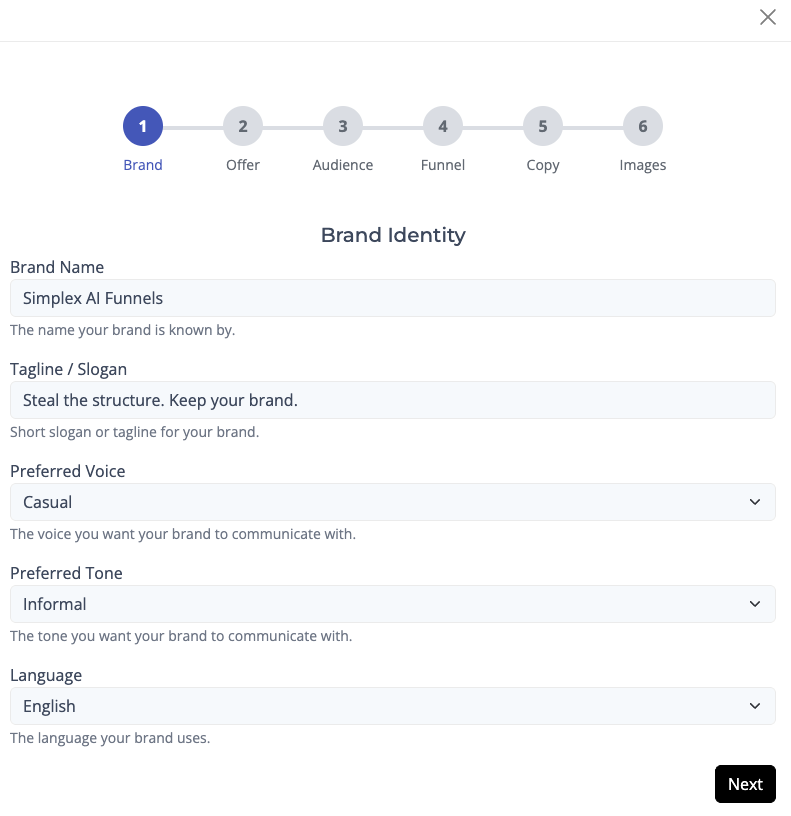Viewport: 791px width, 816px height.
Task: Click the Copy step label
Action: click(x=543, y=165)
